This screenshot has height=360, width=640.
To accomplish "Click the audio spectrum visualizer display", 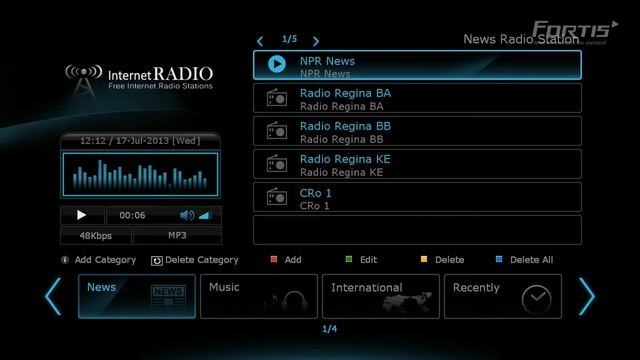I will [x=140, y=175].
